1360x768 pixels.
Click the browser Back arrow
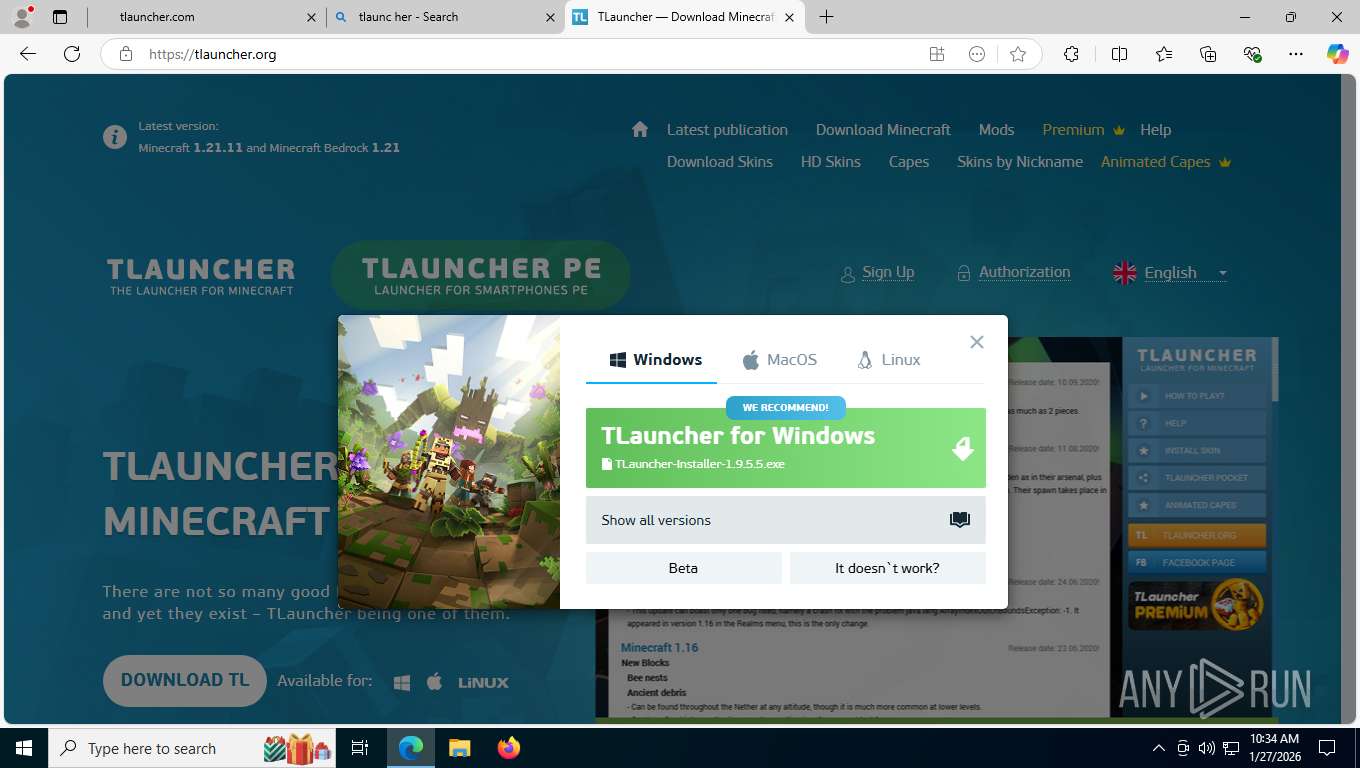click(x=28, y=54)
